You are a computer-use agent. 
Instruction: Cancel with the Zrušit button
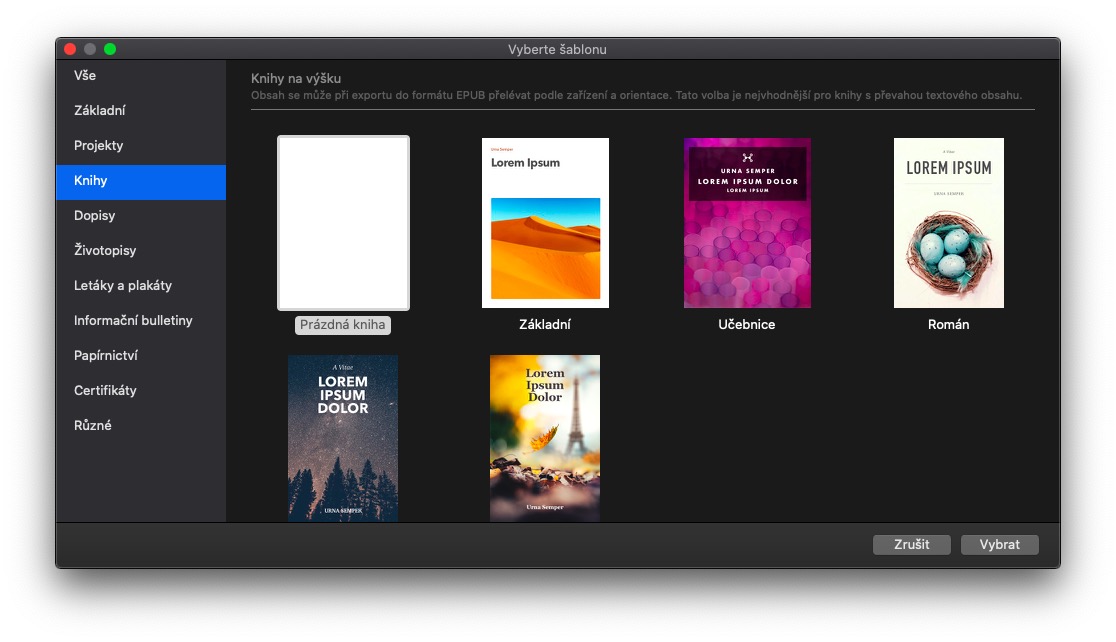tap(912, 544)
